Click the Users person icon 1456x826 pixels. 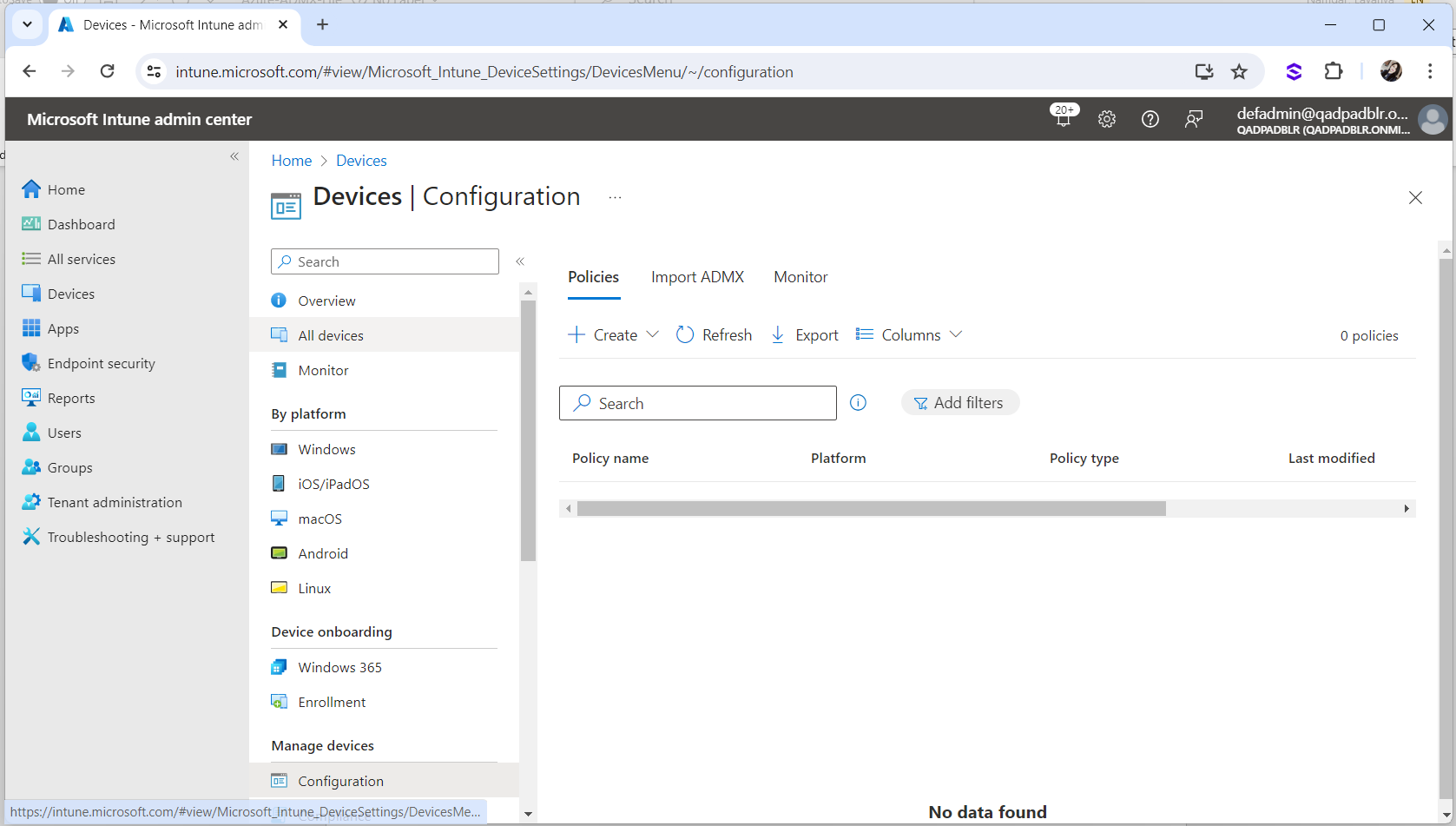pyautogui.click(x=31, y=433)
